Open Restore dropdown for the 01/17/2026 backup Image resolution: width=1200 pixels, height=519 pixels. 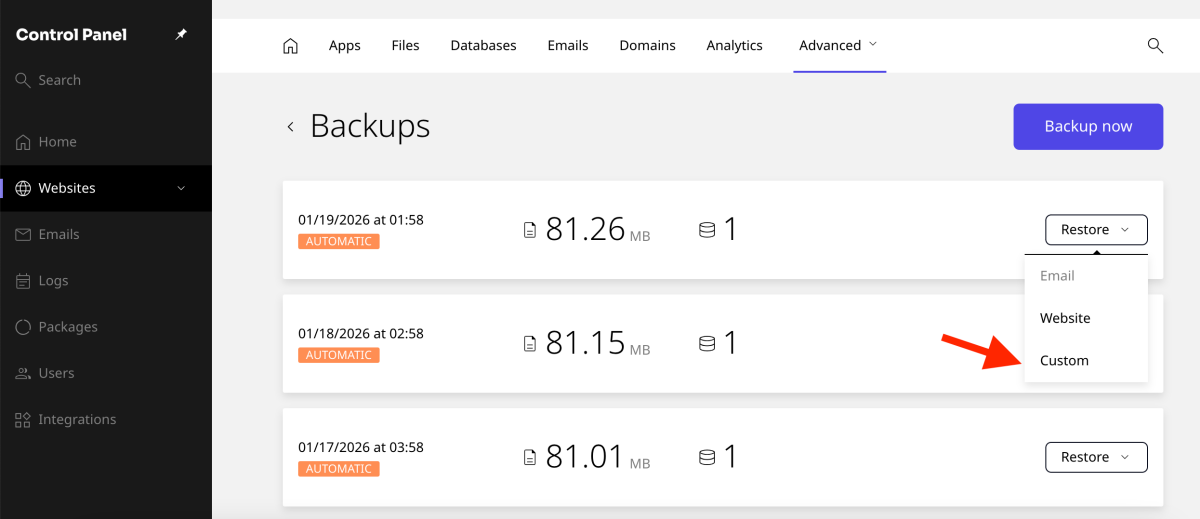1096,457
